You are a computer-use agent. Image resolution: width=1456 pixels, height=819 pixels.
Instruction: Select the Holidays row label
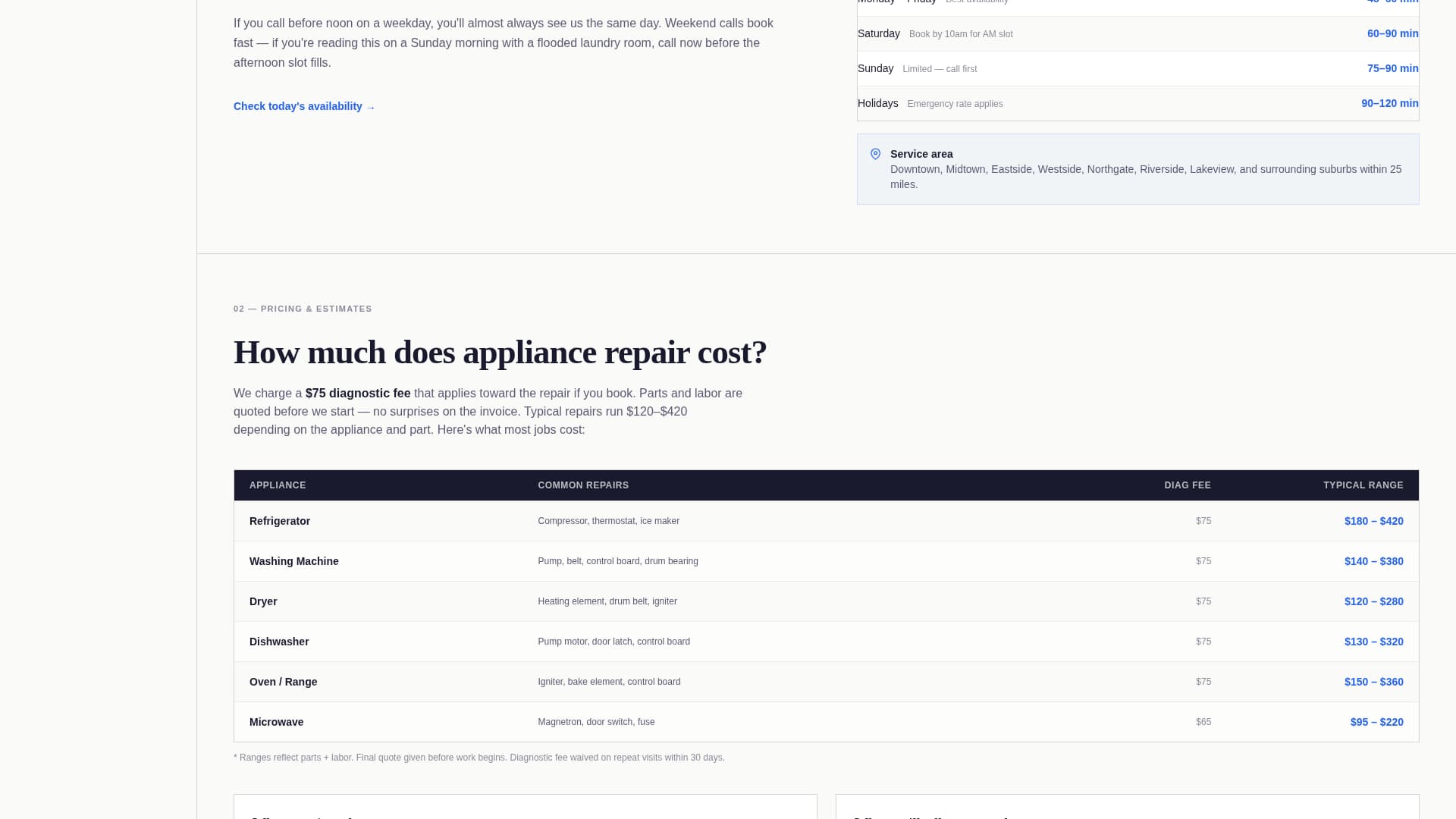(x=877, y=103)
